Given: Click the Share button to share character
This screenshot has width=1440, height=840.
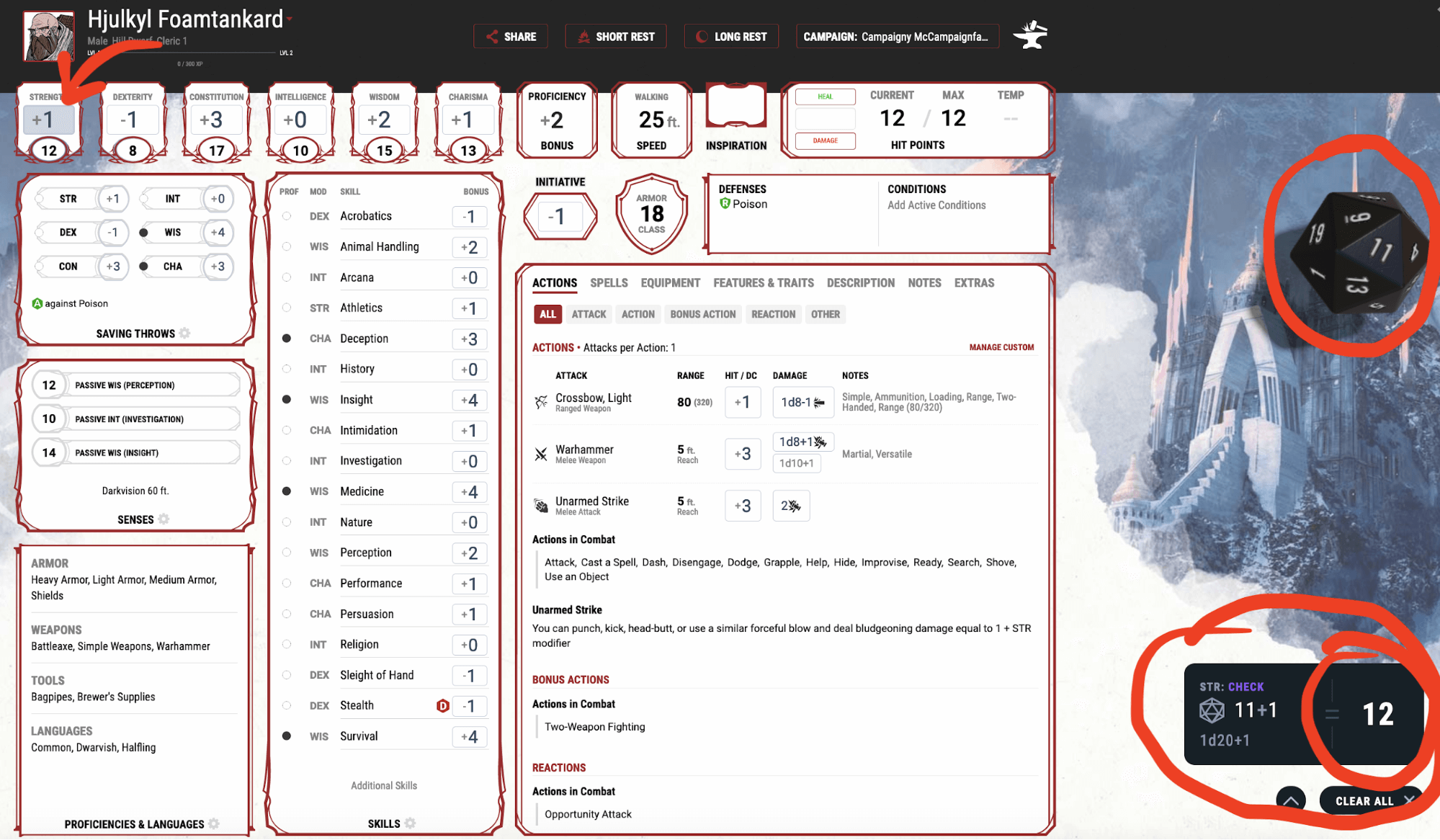Looking at the screenshot, I should (510, 35).
